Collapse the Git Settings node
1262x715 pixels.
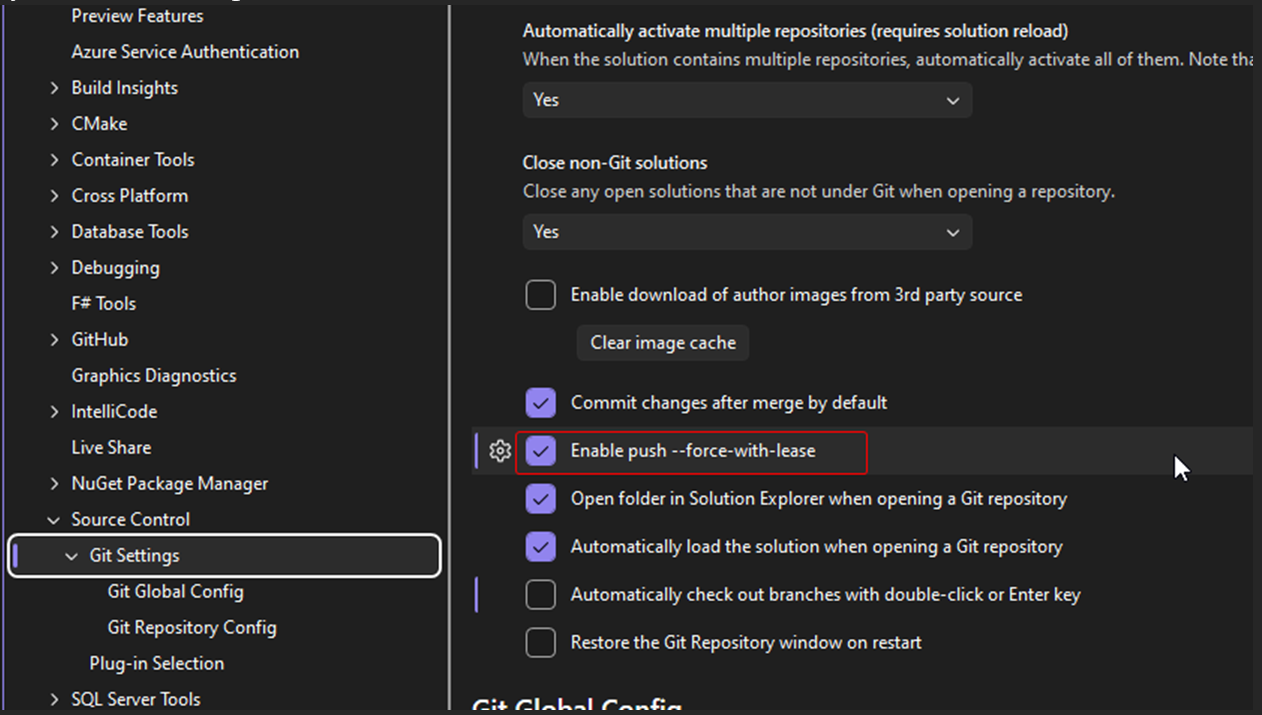[70, 555]
